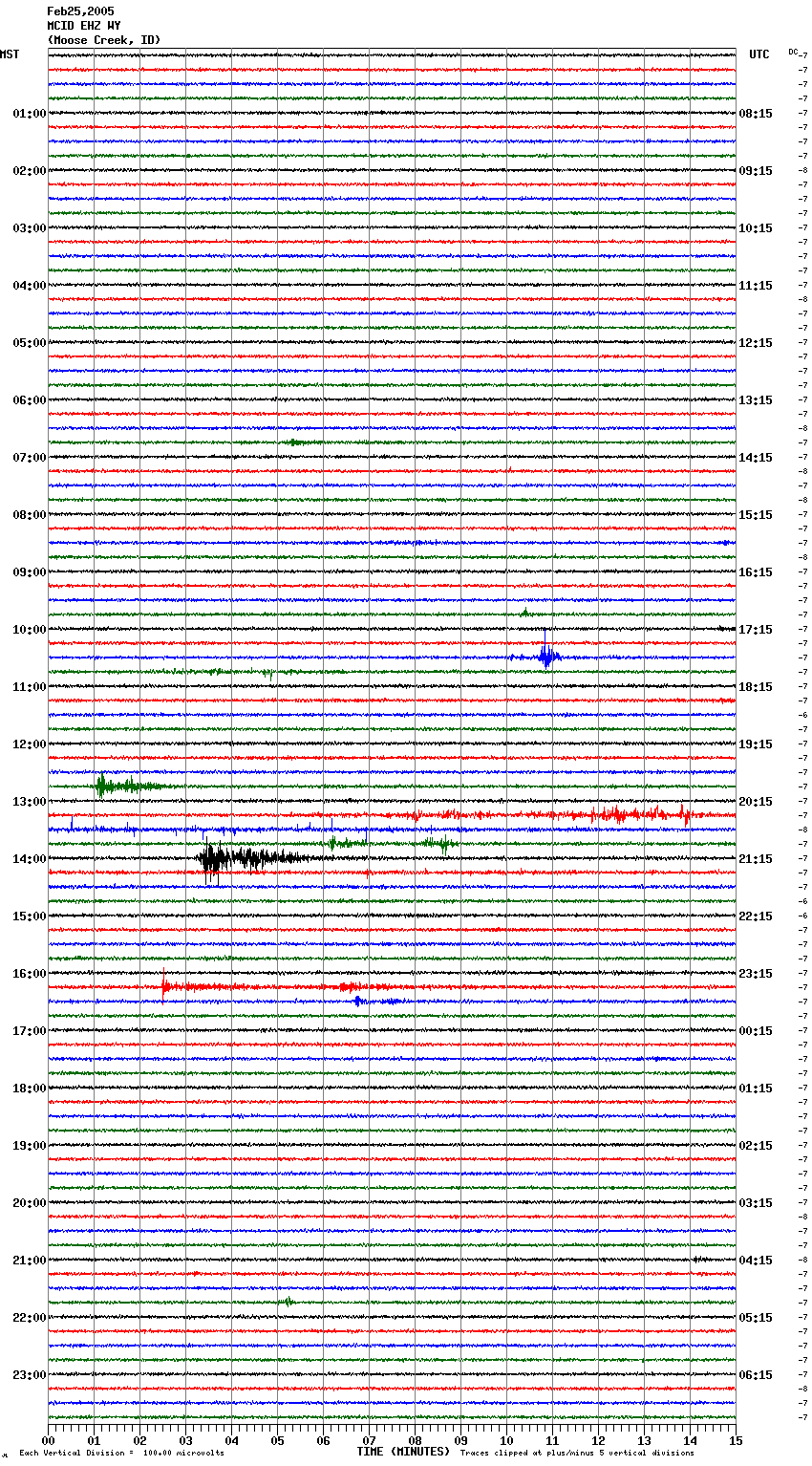Select the 01:00 MST row label

pos(30,114)
